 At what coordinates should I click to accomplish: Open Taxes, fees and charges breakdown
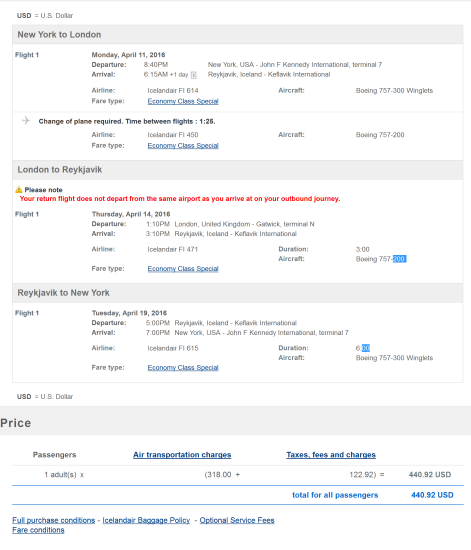tap(331, 455)
